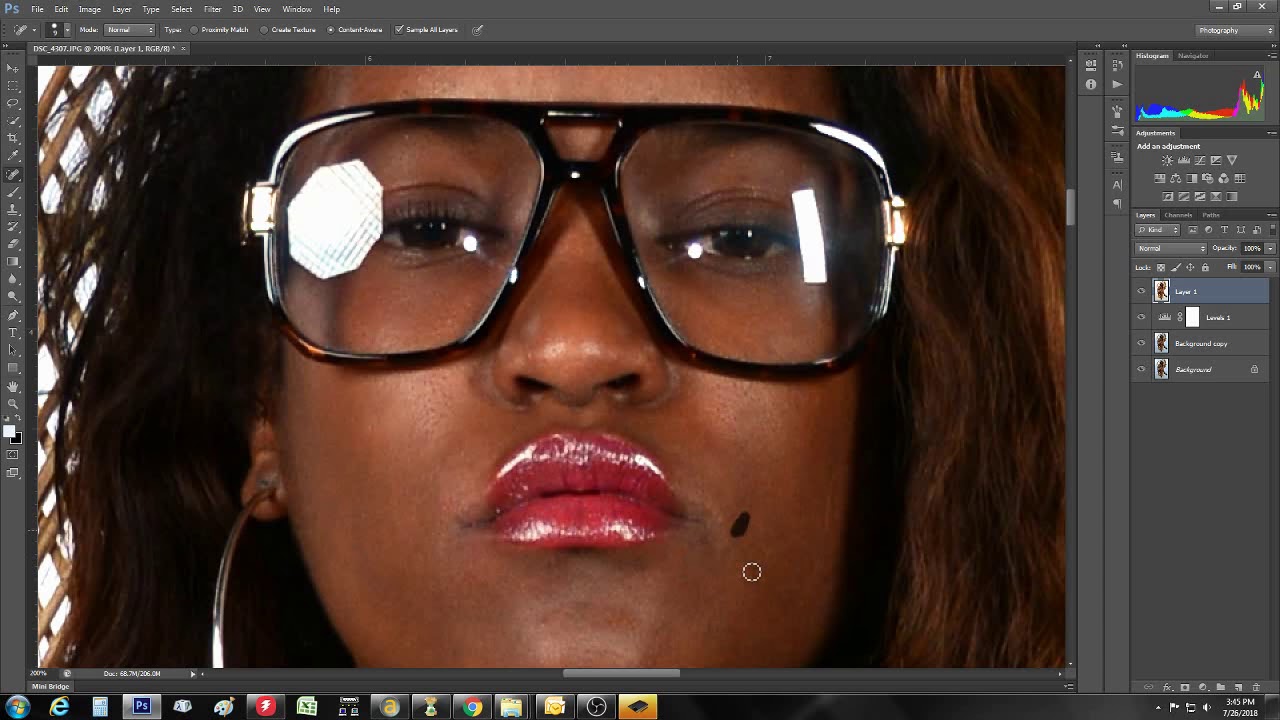
Task: Switch to the Channels tab
Action: [x=1178, y=215]
